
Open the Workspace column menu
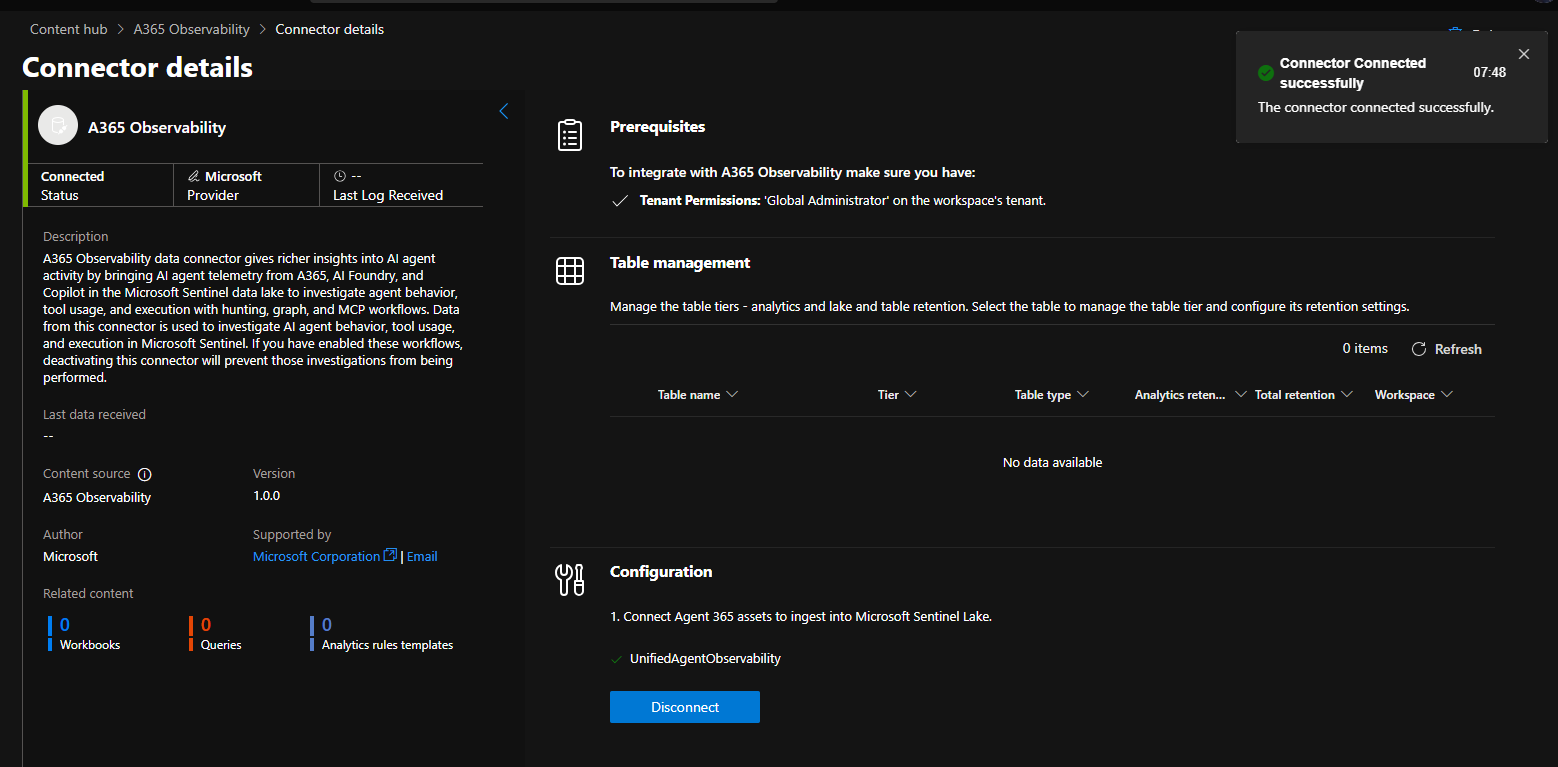click(x=1446, y=394)
